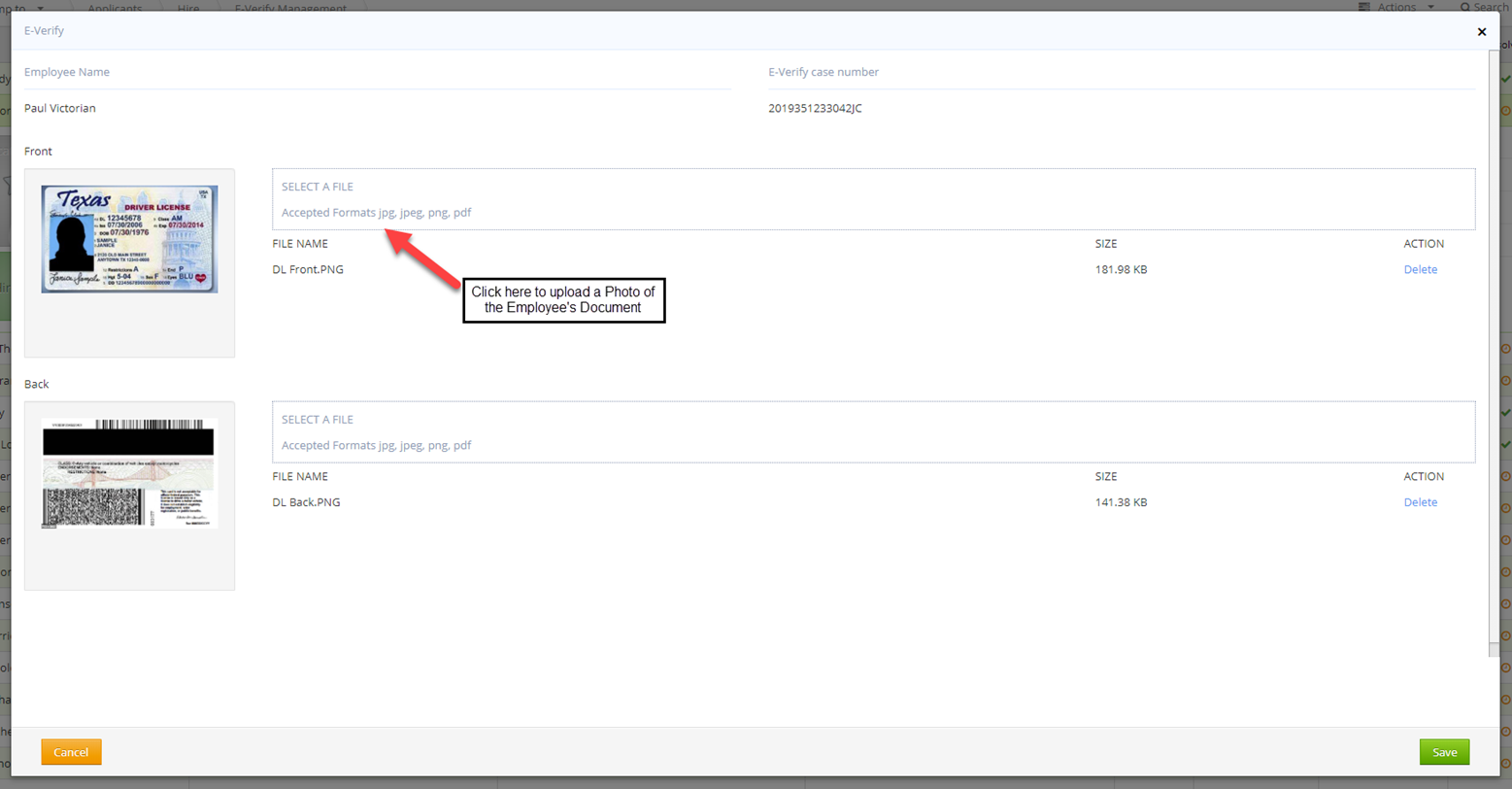Delete the DL Back.PNG file
The height and width of the screenshot is (789, 1512).
point(1420,502)
